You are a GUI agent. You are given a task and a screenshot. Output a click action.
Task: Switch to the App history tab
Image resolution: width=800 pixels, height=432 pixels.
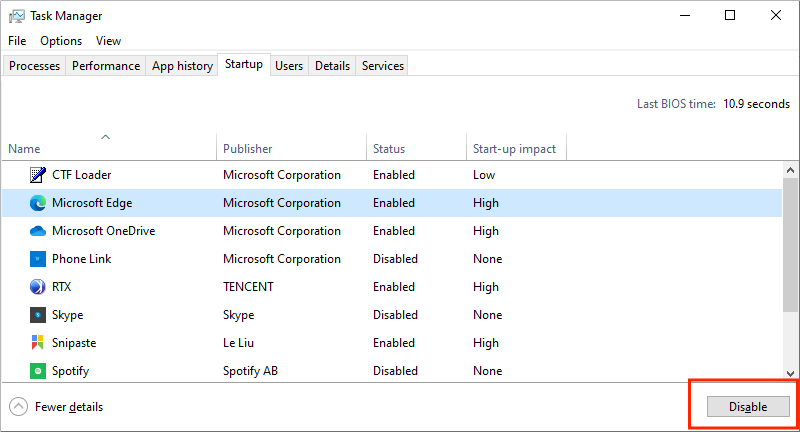183,66
